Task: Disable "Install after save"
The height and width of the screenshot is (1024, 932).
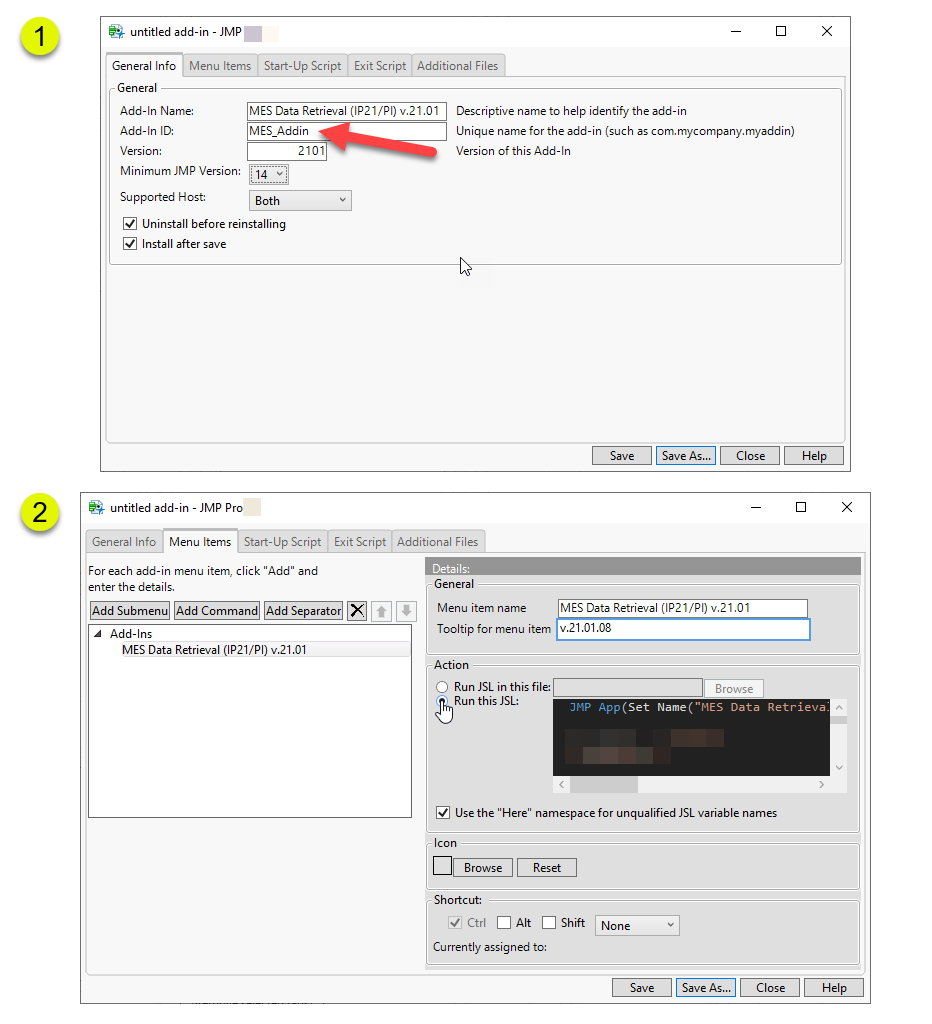Action: pyautogui.click(x=130, y=243)
